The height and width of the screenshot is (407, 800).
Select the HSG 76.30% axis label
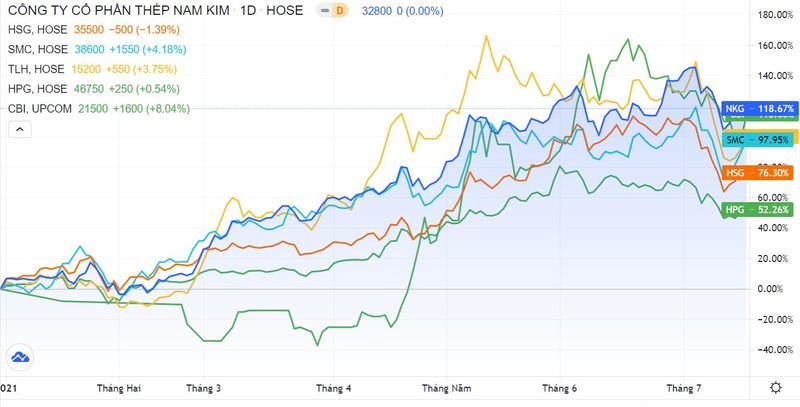tap(758, 172)
